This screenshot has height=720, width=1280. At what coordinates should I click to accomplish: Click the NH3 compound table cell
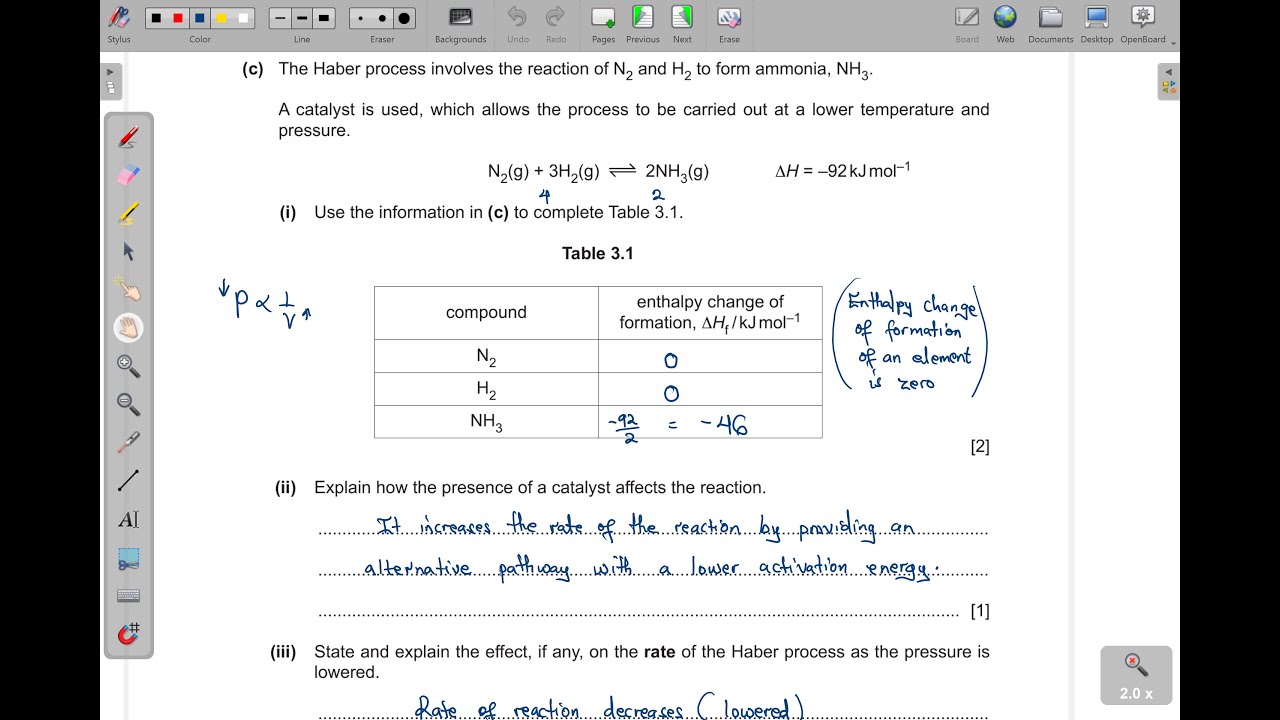point(486,422)
